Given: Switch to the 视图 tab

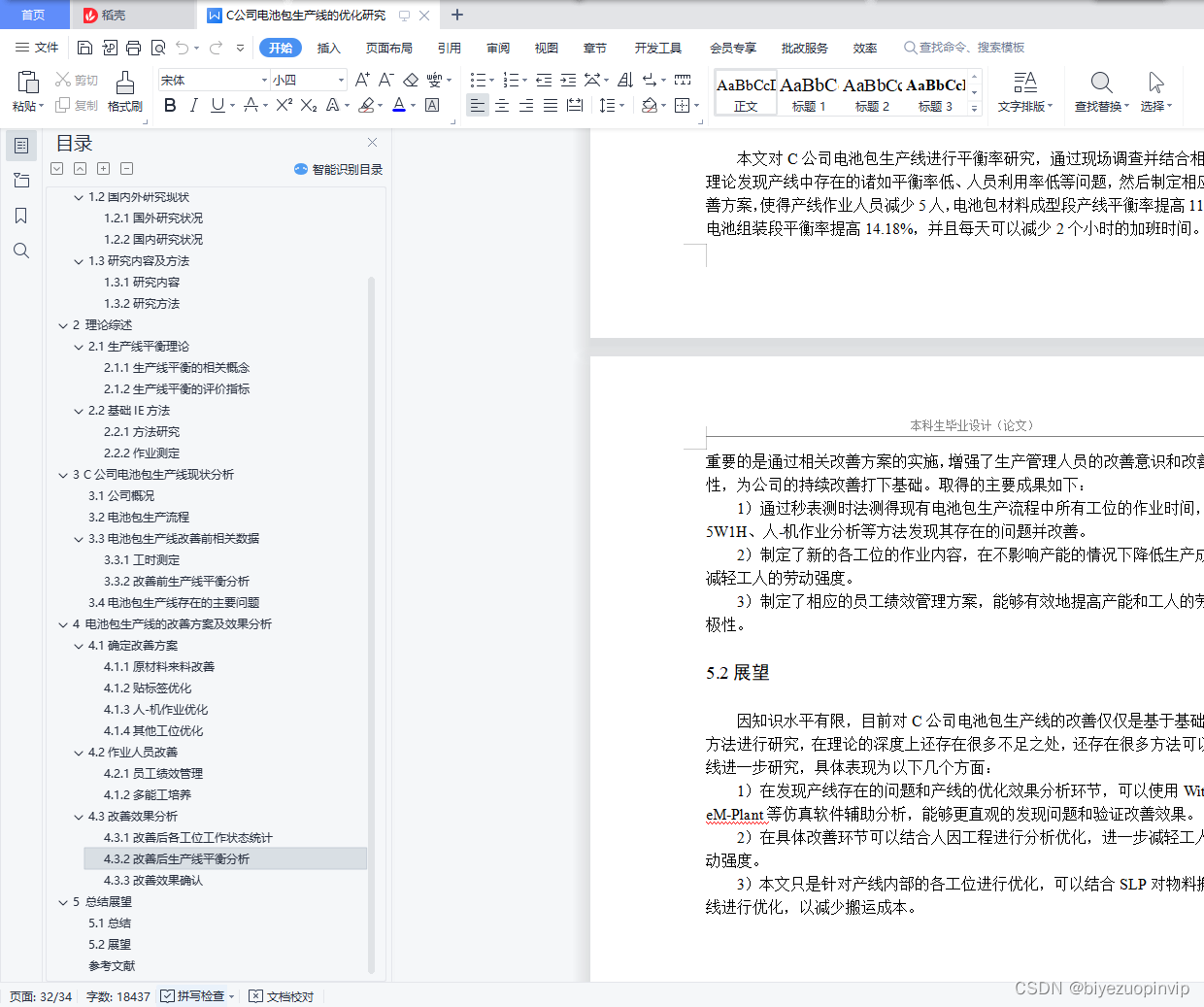Looking at the screenshot, I should click(x=547, y=48).
